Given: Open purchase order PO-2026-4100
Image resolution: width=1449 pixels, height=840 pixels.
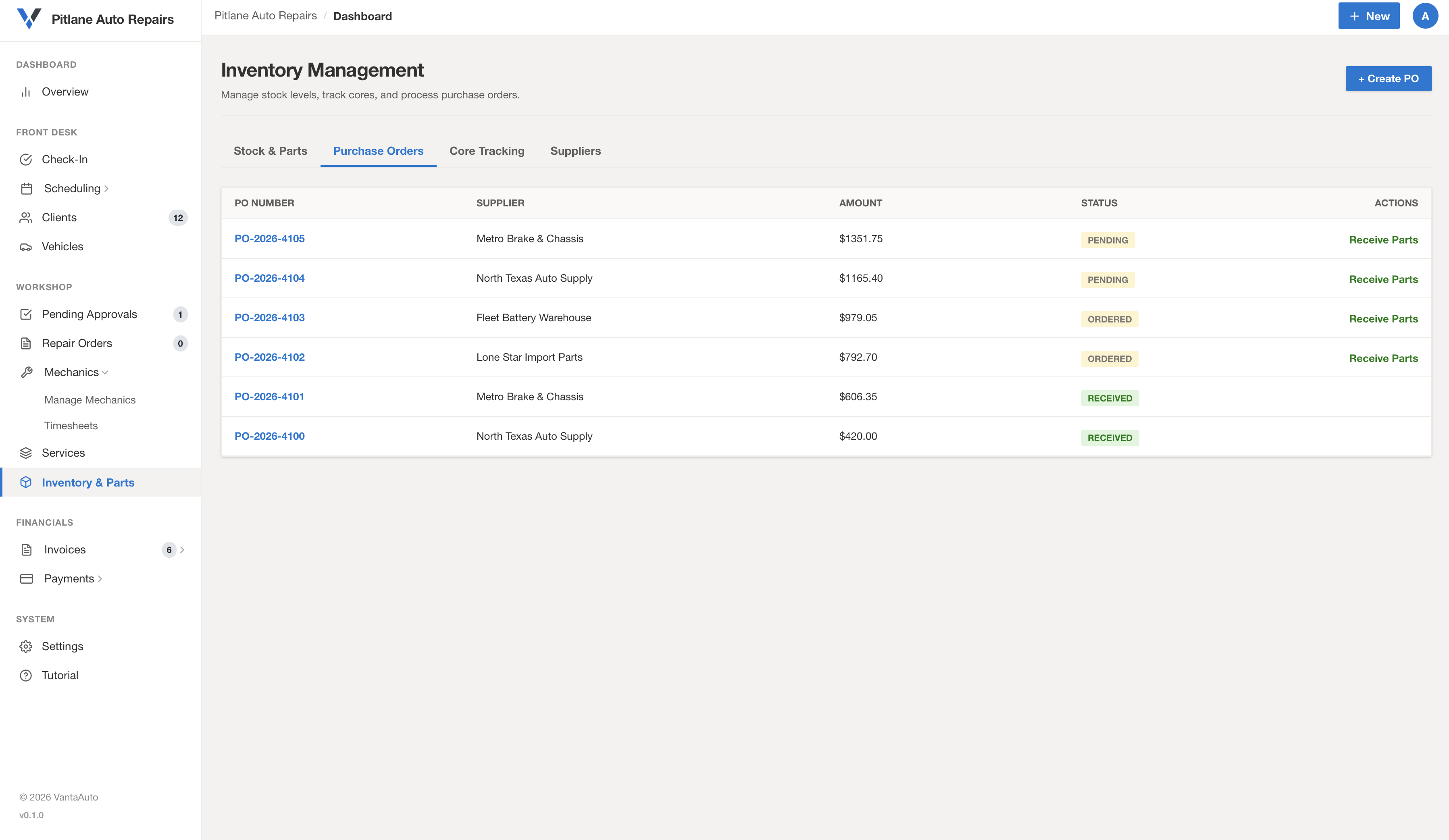Looking at the screenshot, I should (270, 437).
